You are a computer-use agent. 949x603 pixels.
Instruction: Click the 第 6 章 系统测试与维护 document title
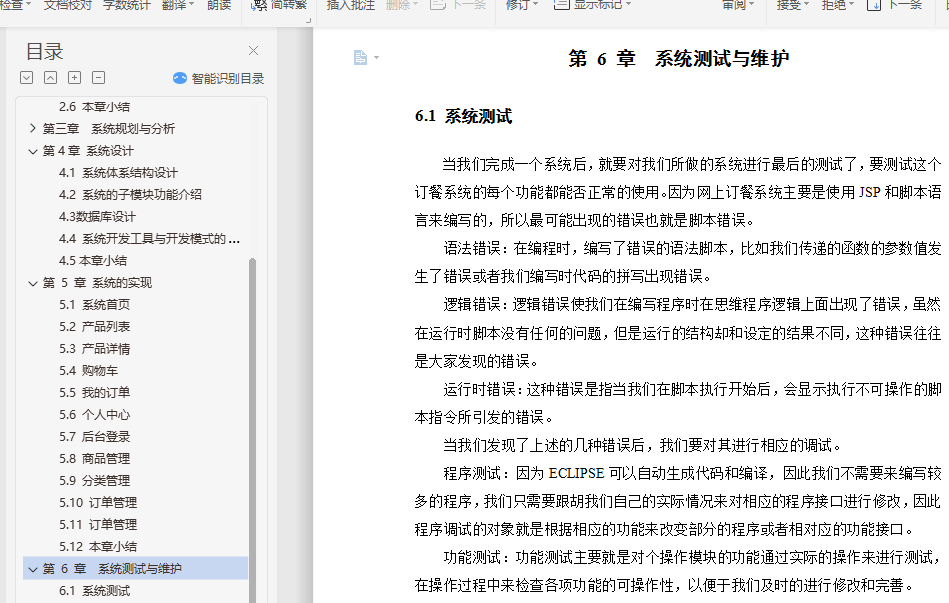(x=678, y=59)
